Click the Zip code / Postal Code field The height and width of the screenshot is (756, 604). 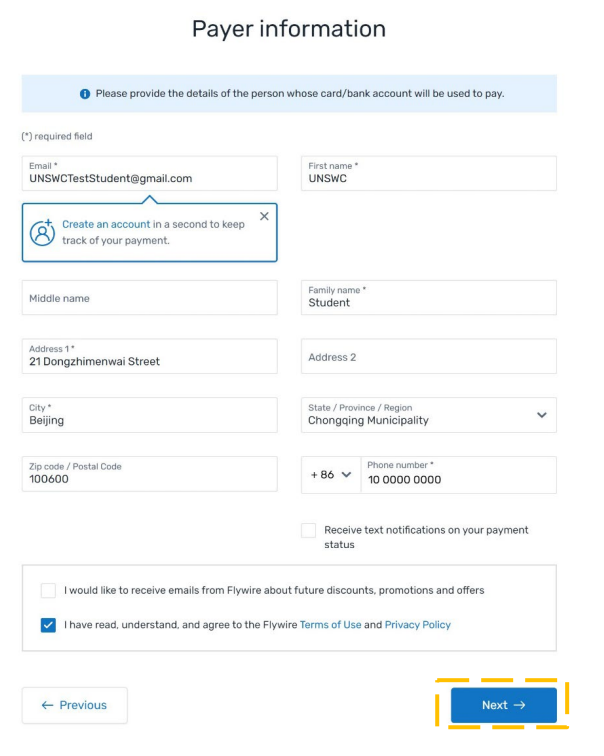149,475
